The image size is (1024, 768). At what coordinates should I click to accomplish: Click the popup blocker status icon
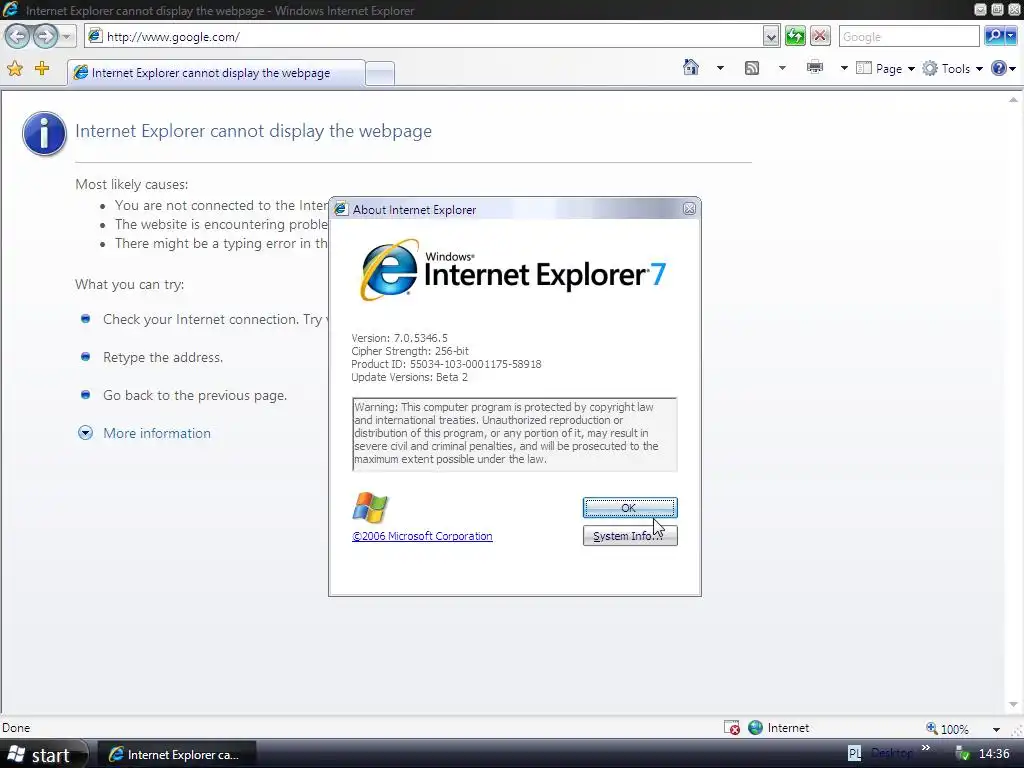click(732, 728)
